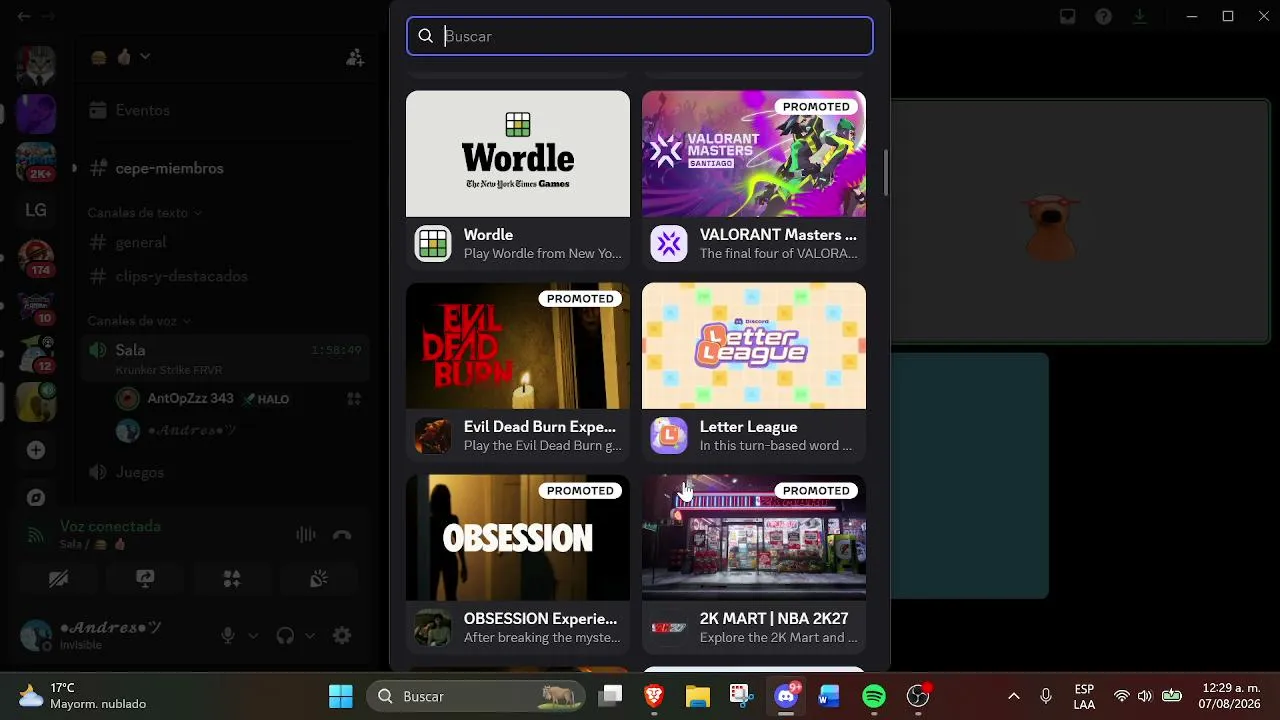Open the Evil Dead Burn banner
The image size is (1280, 720).
[518, 346]
